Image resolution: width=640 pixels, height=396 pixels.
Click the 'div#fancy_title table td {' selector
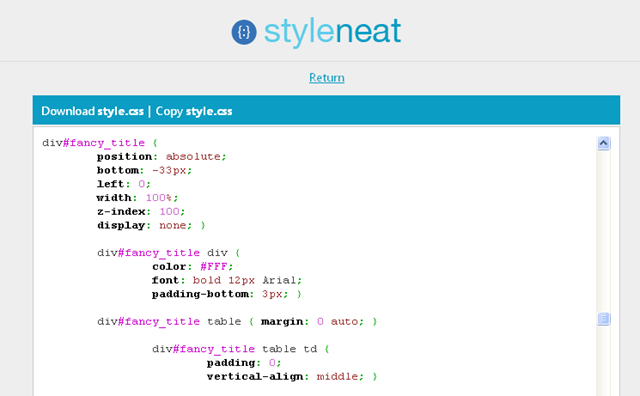(241, 349)
